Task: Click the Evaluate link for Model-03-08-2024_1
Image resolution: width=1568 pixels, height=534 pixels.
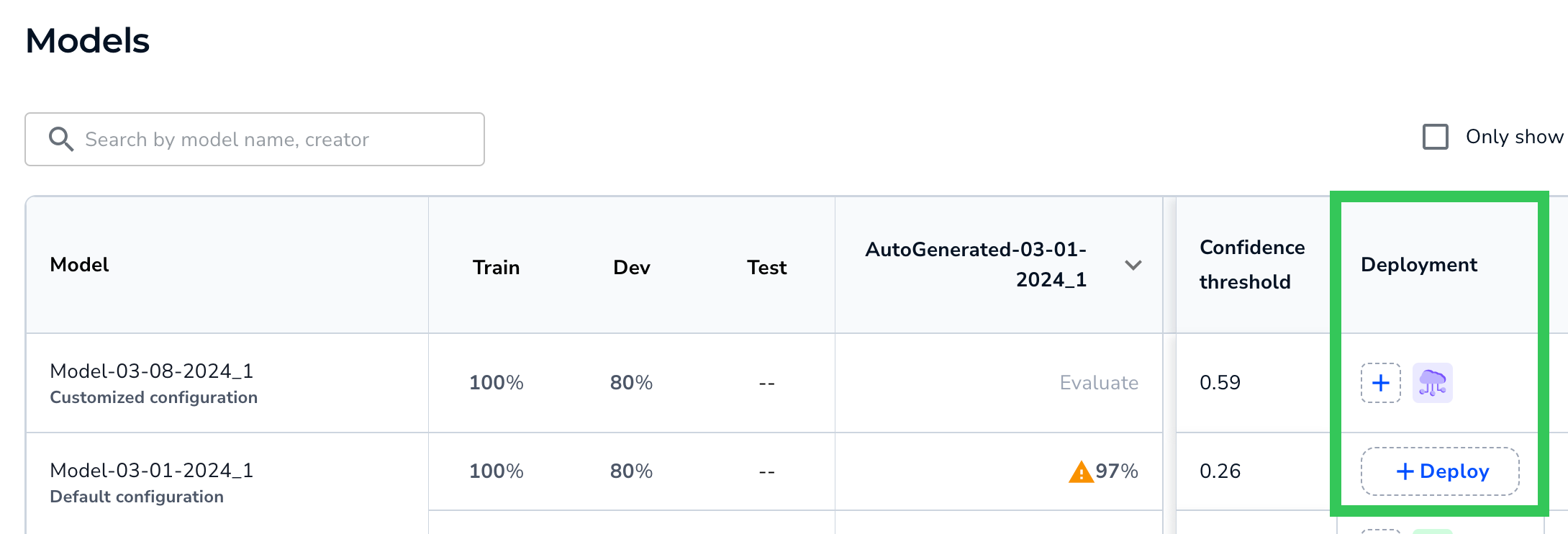Action: (1099, 383)
